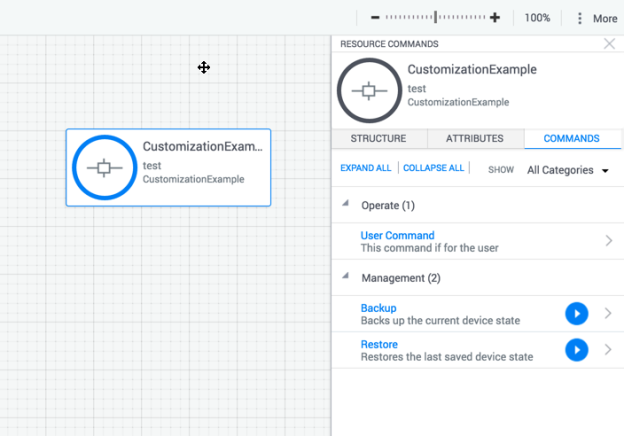Run the Restore command play button
This screenshot has width=624, height=436.
tap(576, 350)
